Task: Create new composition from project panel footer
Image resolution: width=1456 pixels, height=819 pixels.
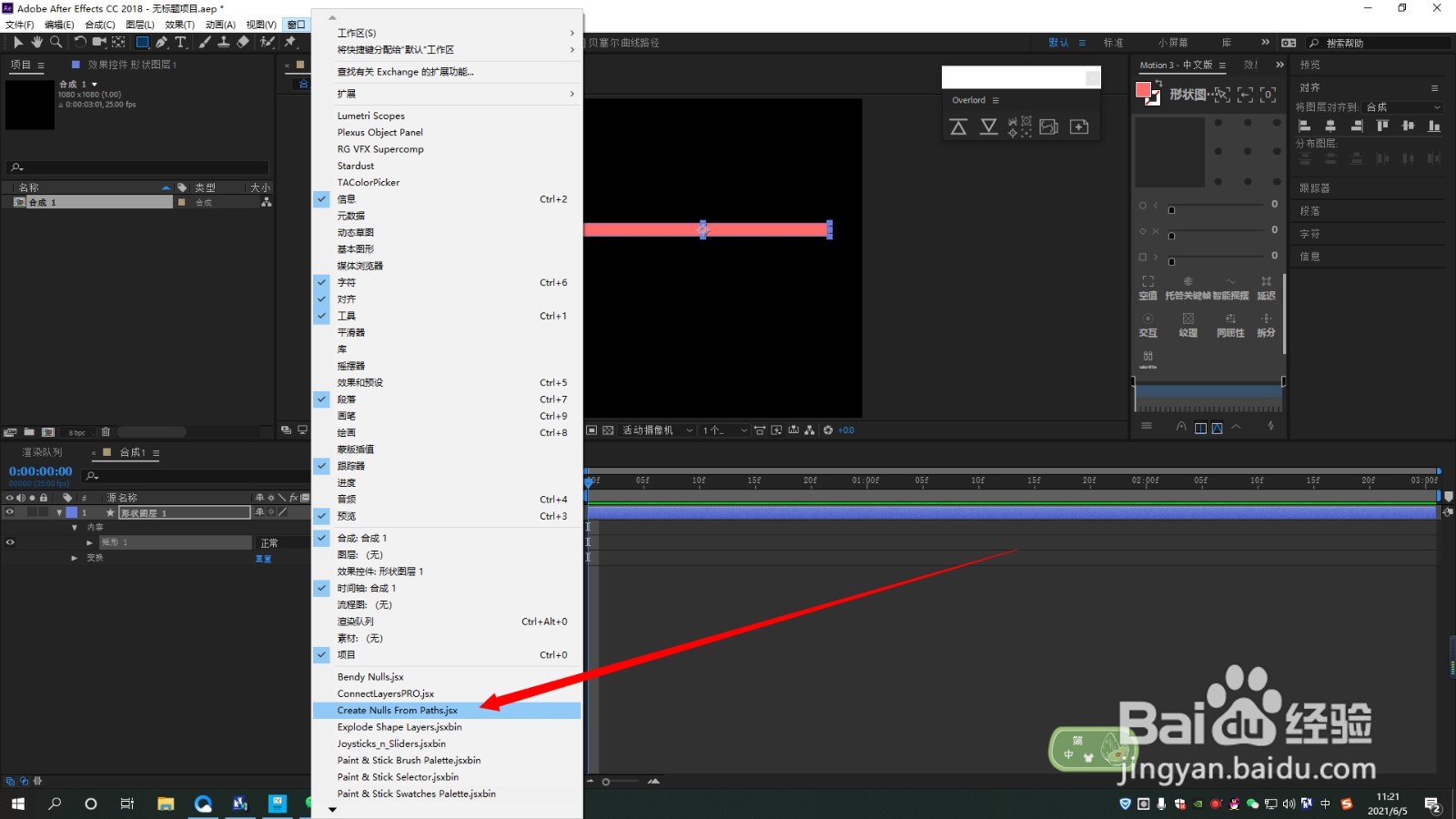Action: [48, 432]
